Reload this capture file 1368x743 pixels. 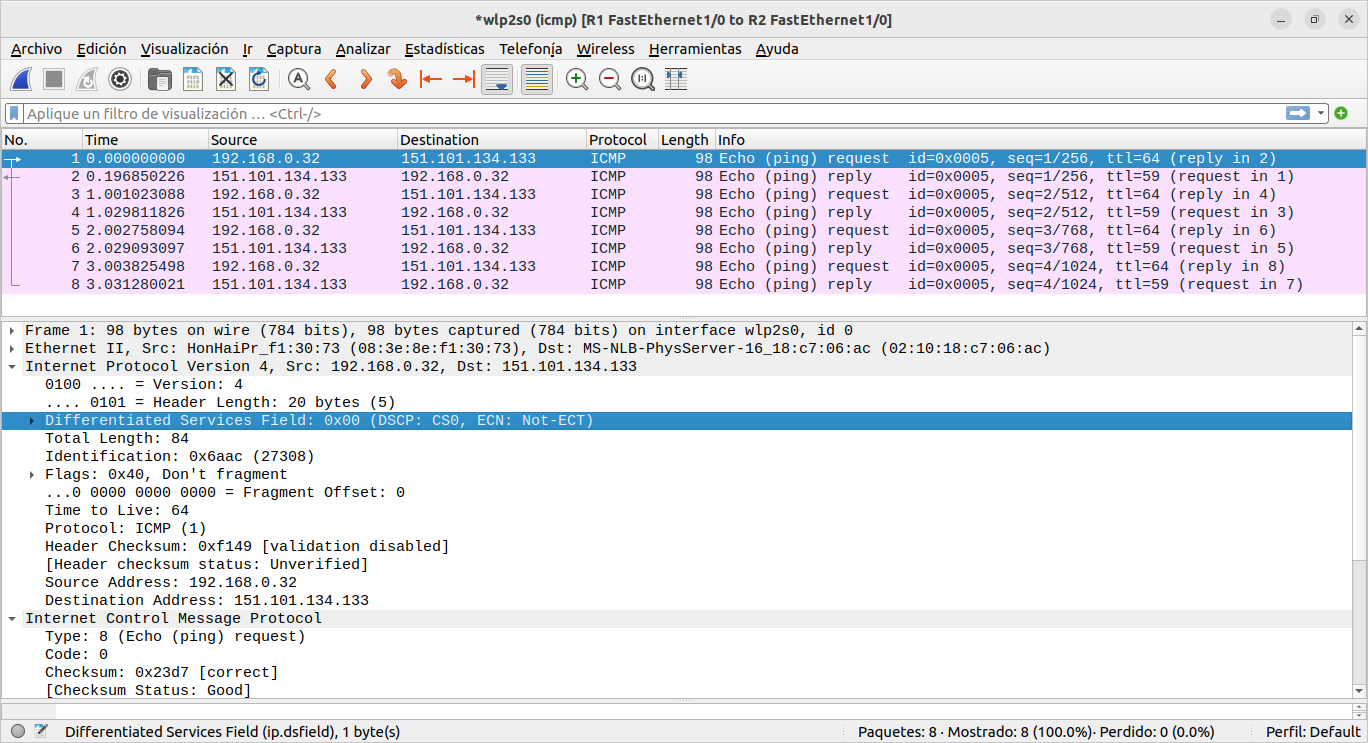pyautogui.click(x=259, y=79)
